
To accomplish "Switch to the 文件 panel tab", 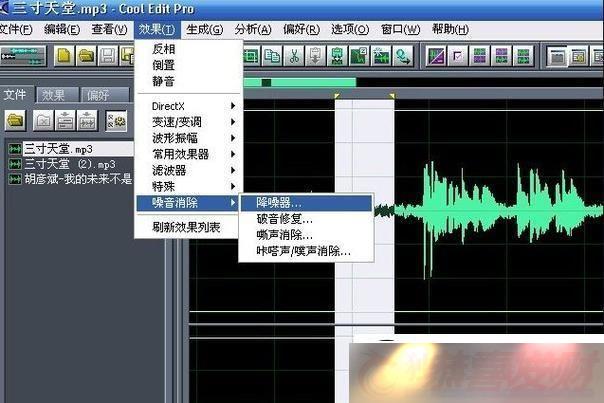I will coord(16,95).
